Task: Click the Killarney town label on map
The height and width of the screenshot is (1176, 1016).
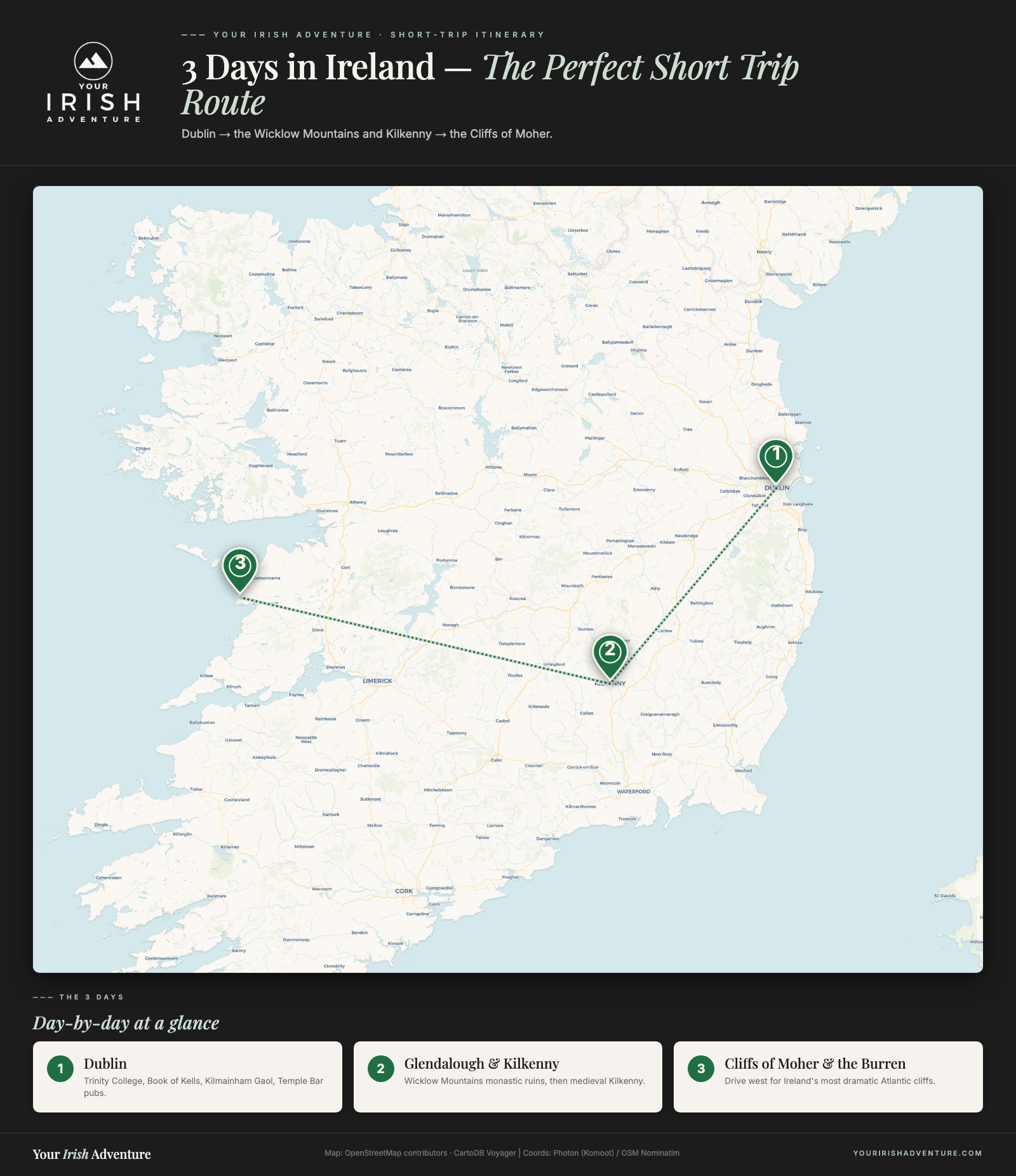Action: [x=230, y=847]
